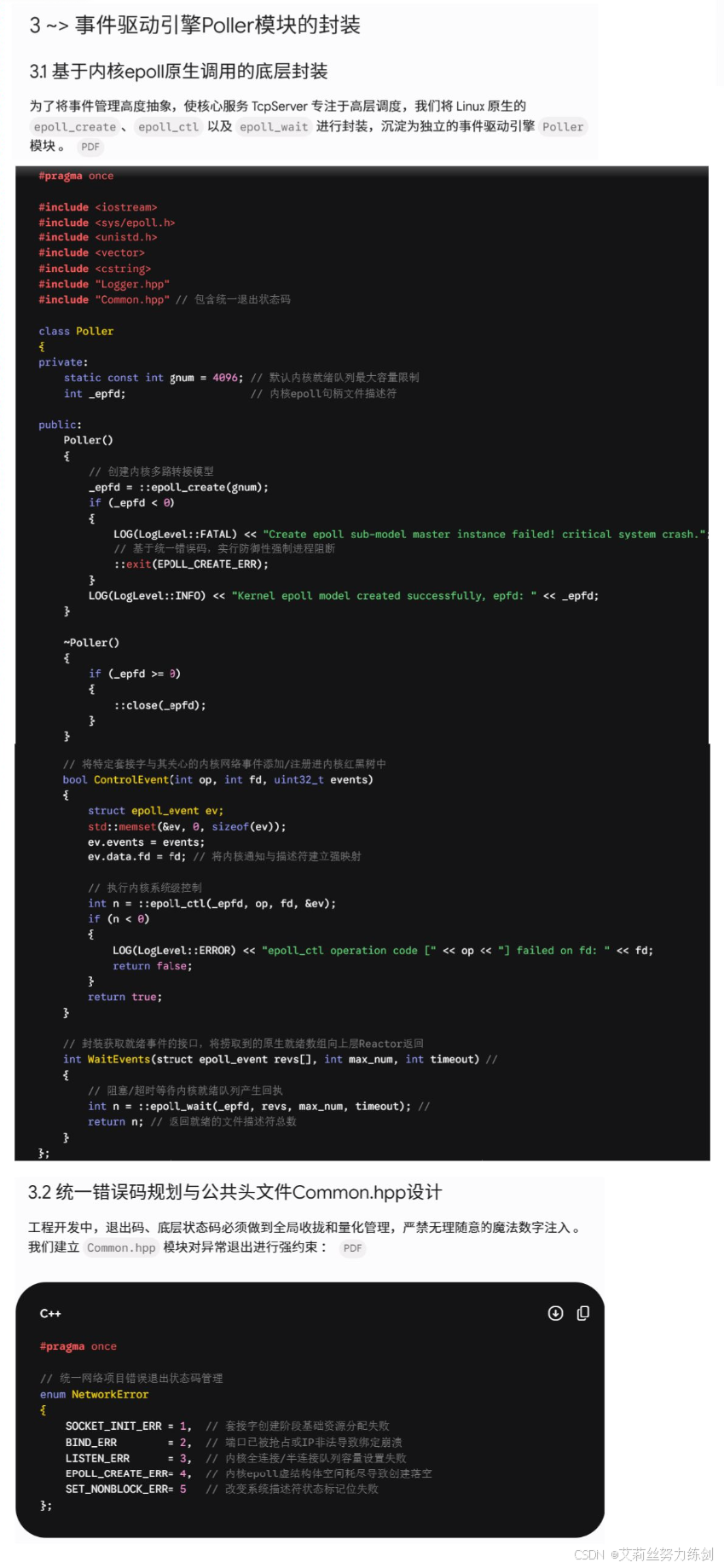Click the '_epfd = ::epoll_create(gnum);' line
The image size is (724, 1568).
tap(178, 488)
